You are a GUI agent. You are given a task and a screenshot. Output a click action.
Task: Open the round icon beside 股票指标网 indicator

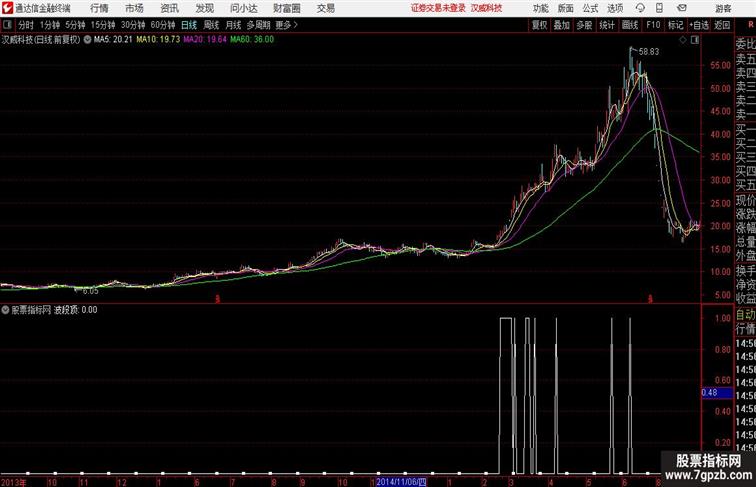pos(5,310)
